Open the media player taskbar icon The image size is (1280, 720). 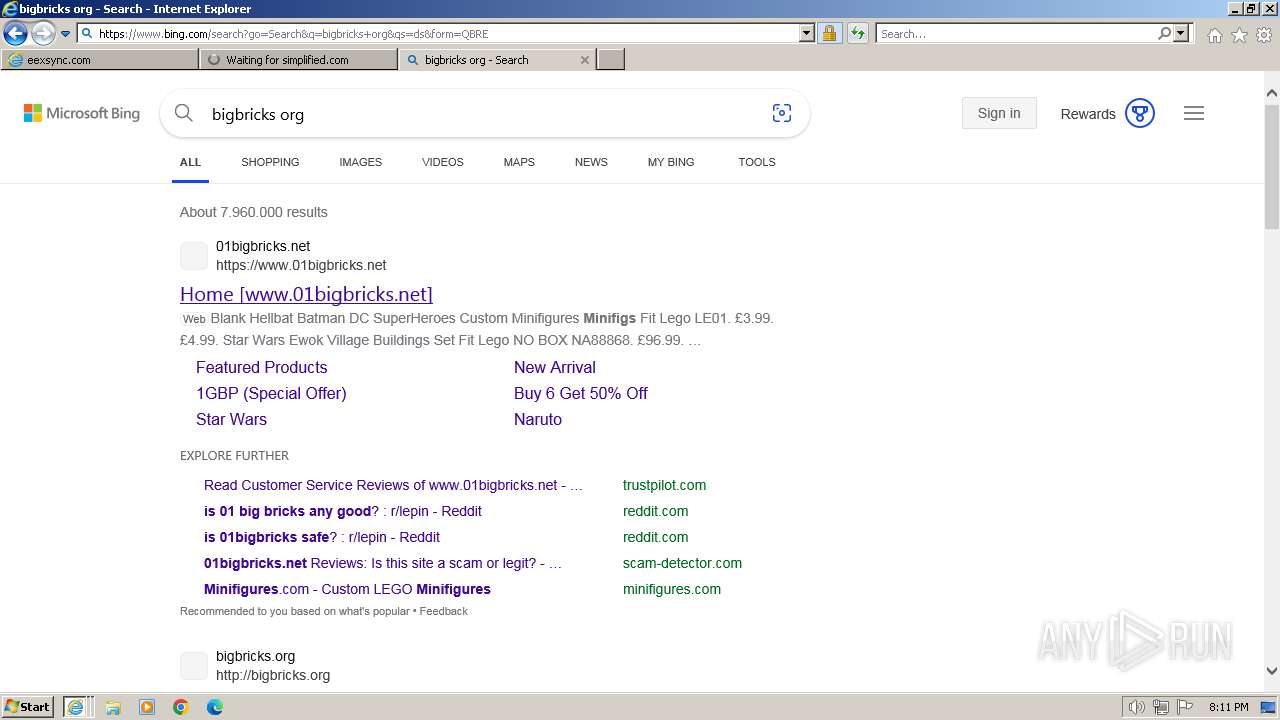click(147, 707)
